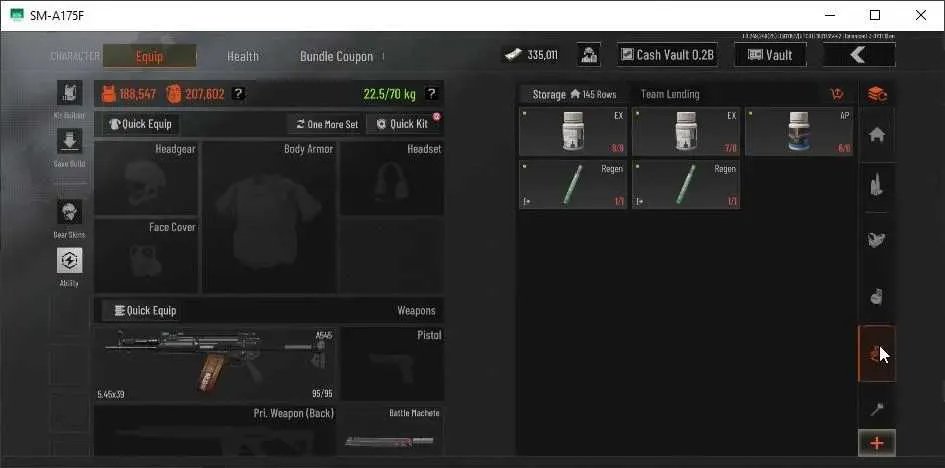945x468 pixels.
Task: Switch to the Team Lending tab
Action: pyautogui.click(x=670, y=95)
